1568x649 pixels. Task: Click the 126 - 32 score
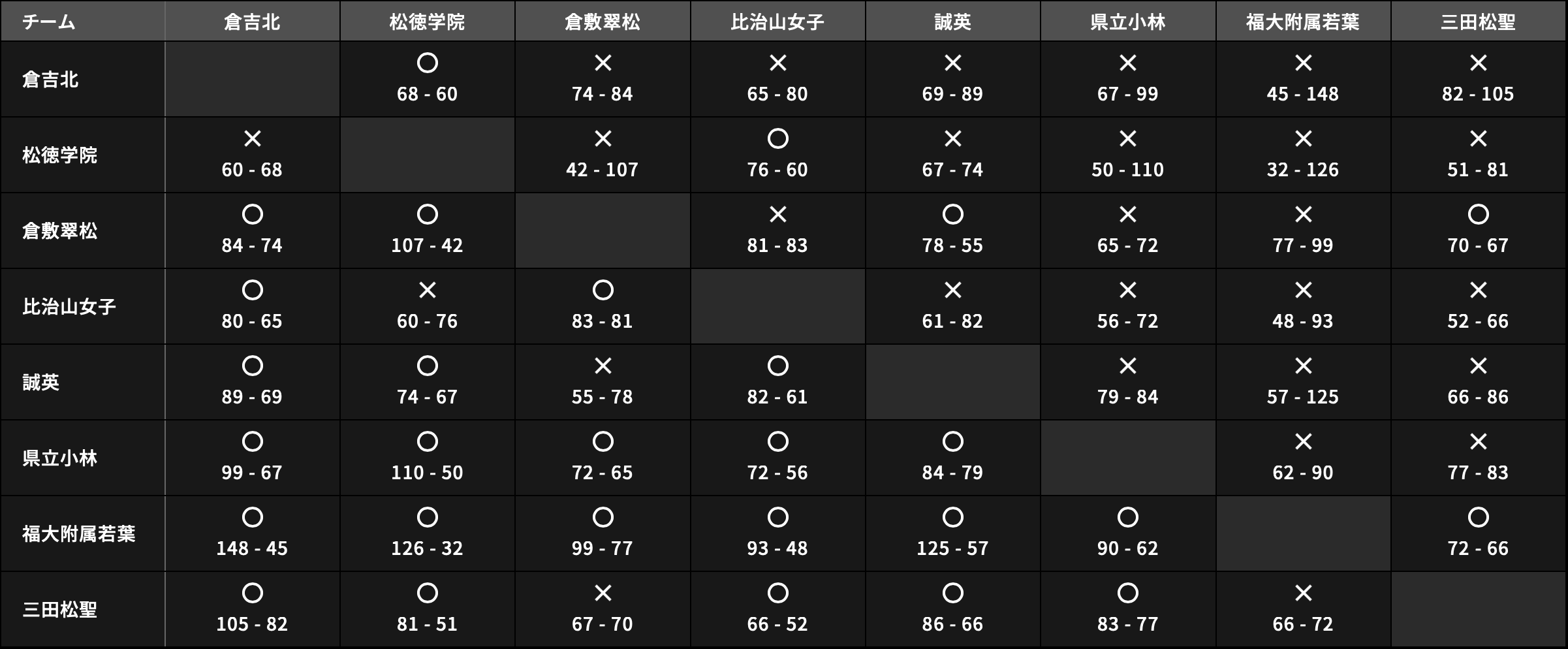coord(427,548)
